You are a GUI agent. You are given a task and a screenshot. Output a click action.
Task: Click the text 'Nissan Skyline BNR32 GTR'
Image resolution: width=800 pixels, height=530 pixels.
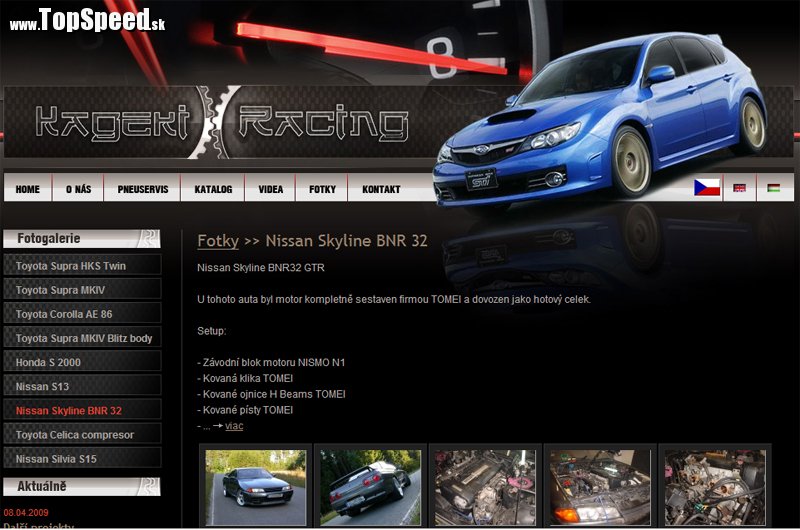[x=261, y=267]
